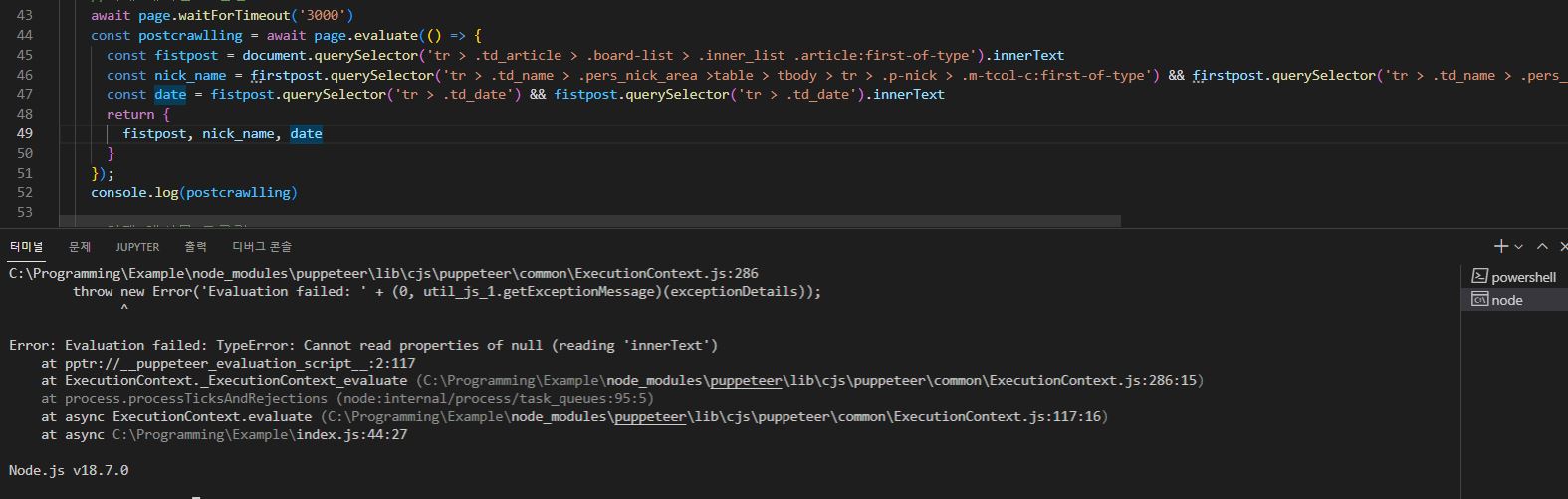Open the 출력 output tab

click(195, 246)
